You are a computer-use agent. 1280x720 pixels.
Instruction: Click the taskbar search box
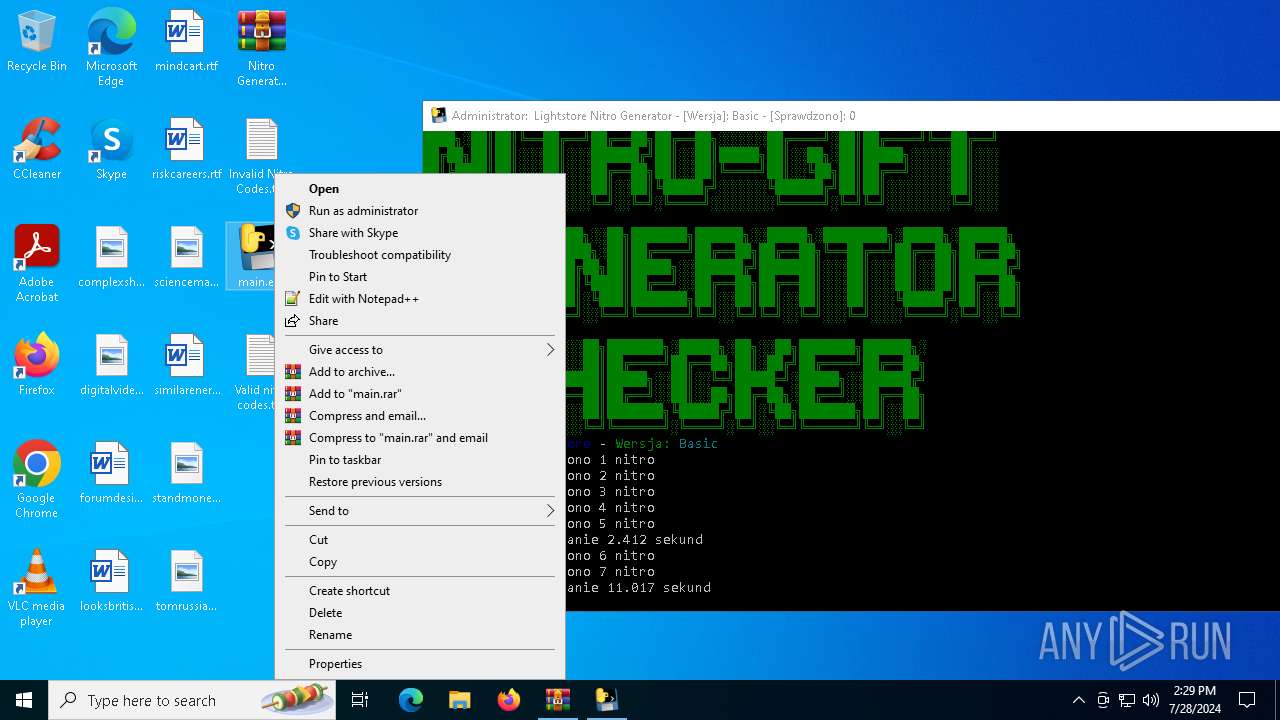click(x=192, y=700)
